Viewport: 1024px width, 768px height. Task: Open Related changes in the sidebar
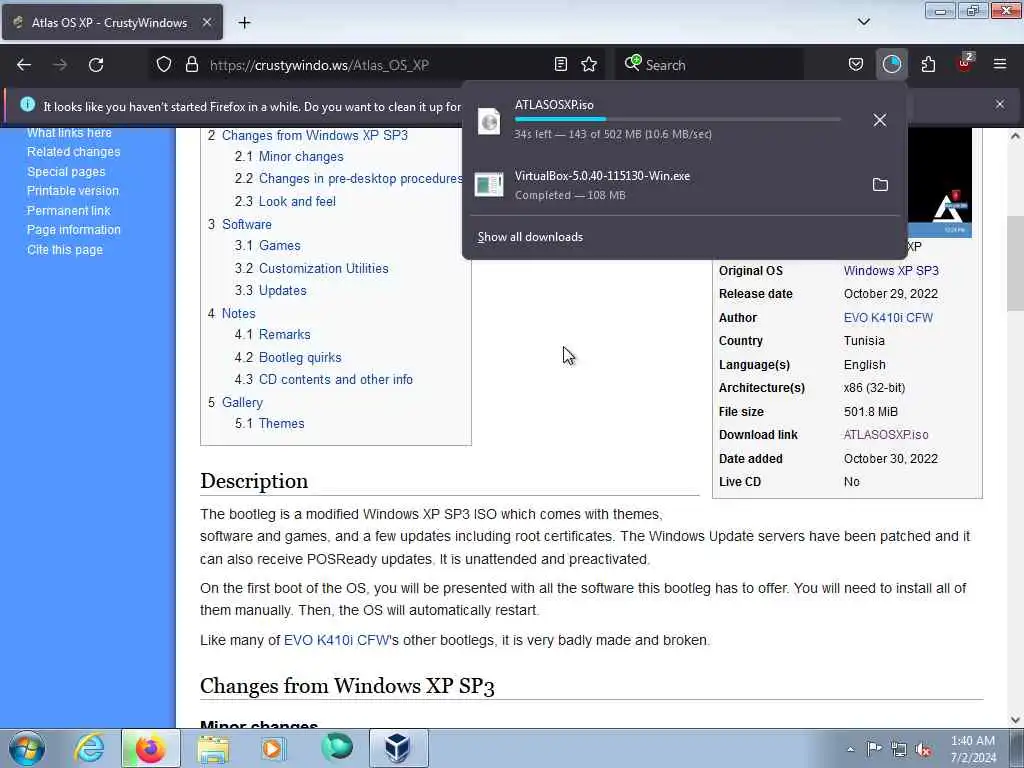74,152
